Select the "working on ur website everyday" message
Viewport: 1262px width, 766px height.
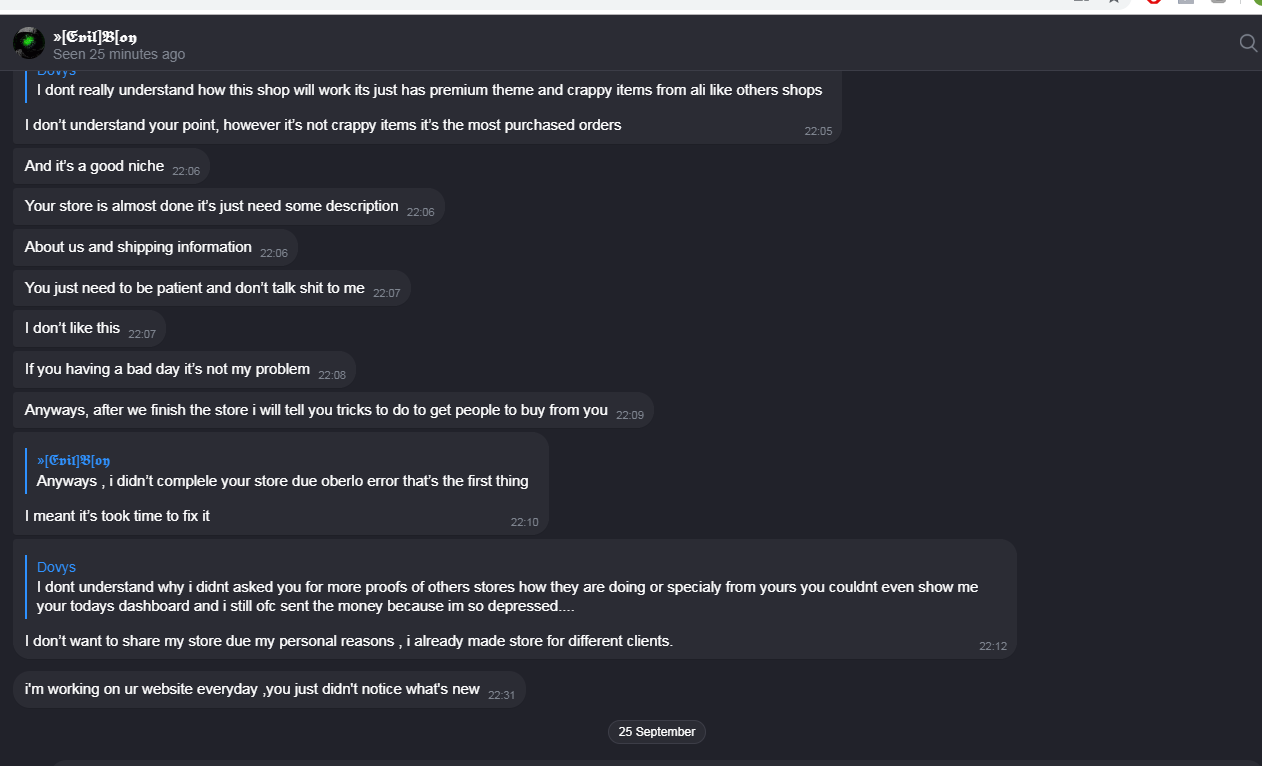252,689
